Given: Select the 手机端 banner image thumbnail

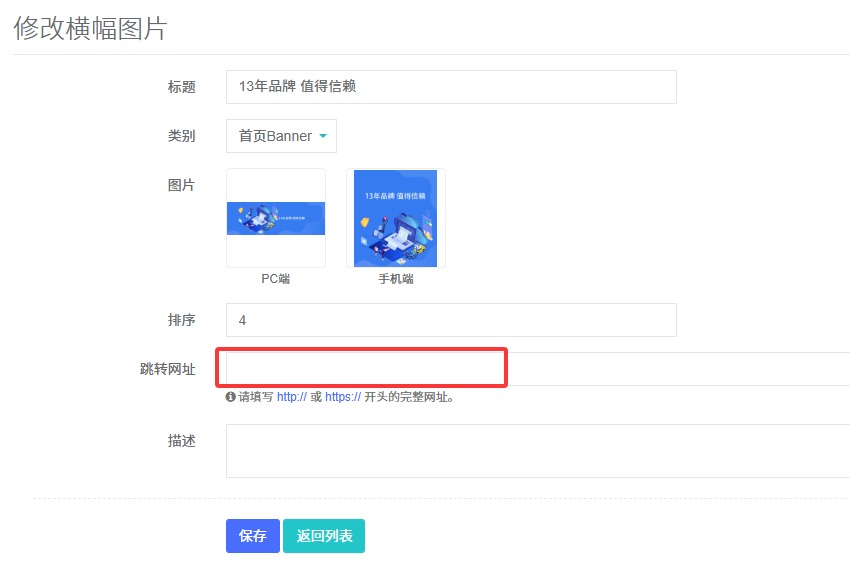Looking at the screenshot, I should point(395,218).
